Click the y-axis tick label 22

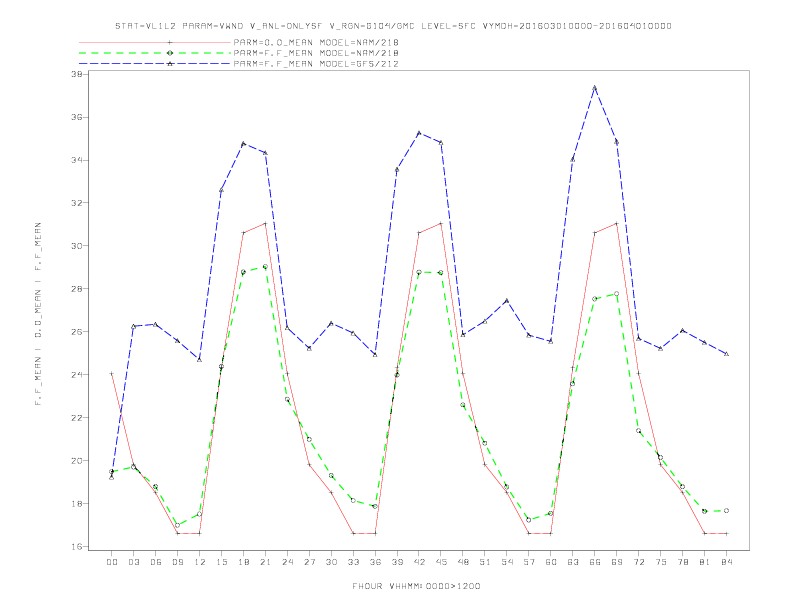tap(77, 418)
